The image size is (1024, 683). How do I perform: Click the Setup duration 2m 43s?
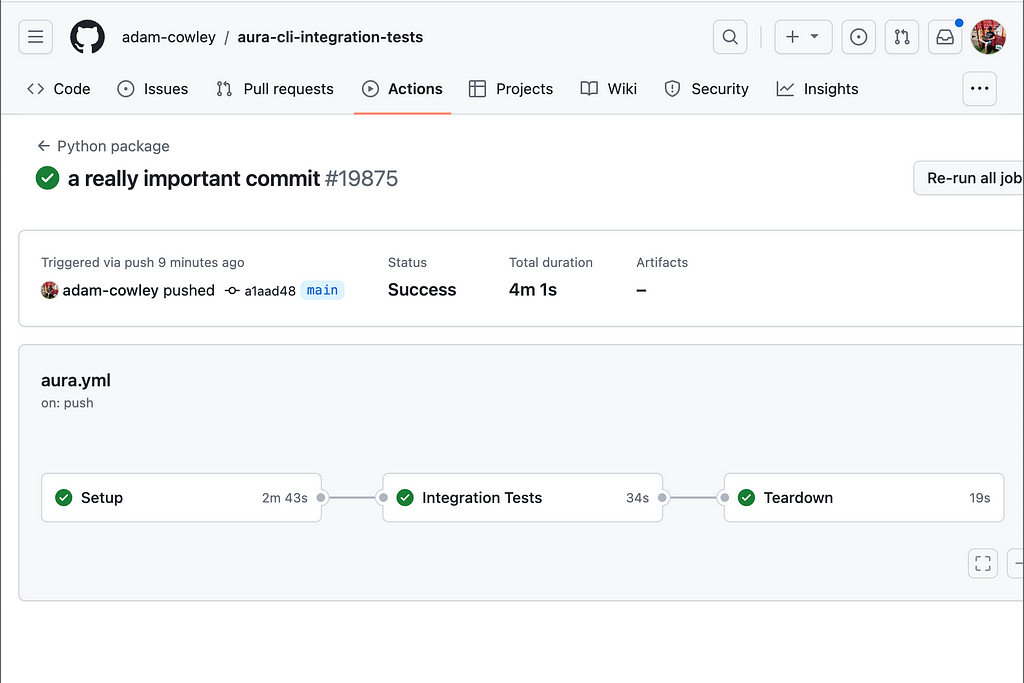(285, 498)
